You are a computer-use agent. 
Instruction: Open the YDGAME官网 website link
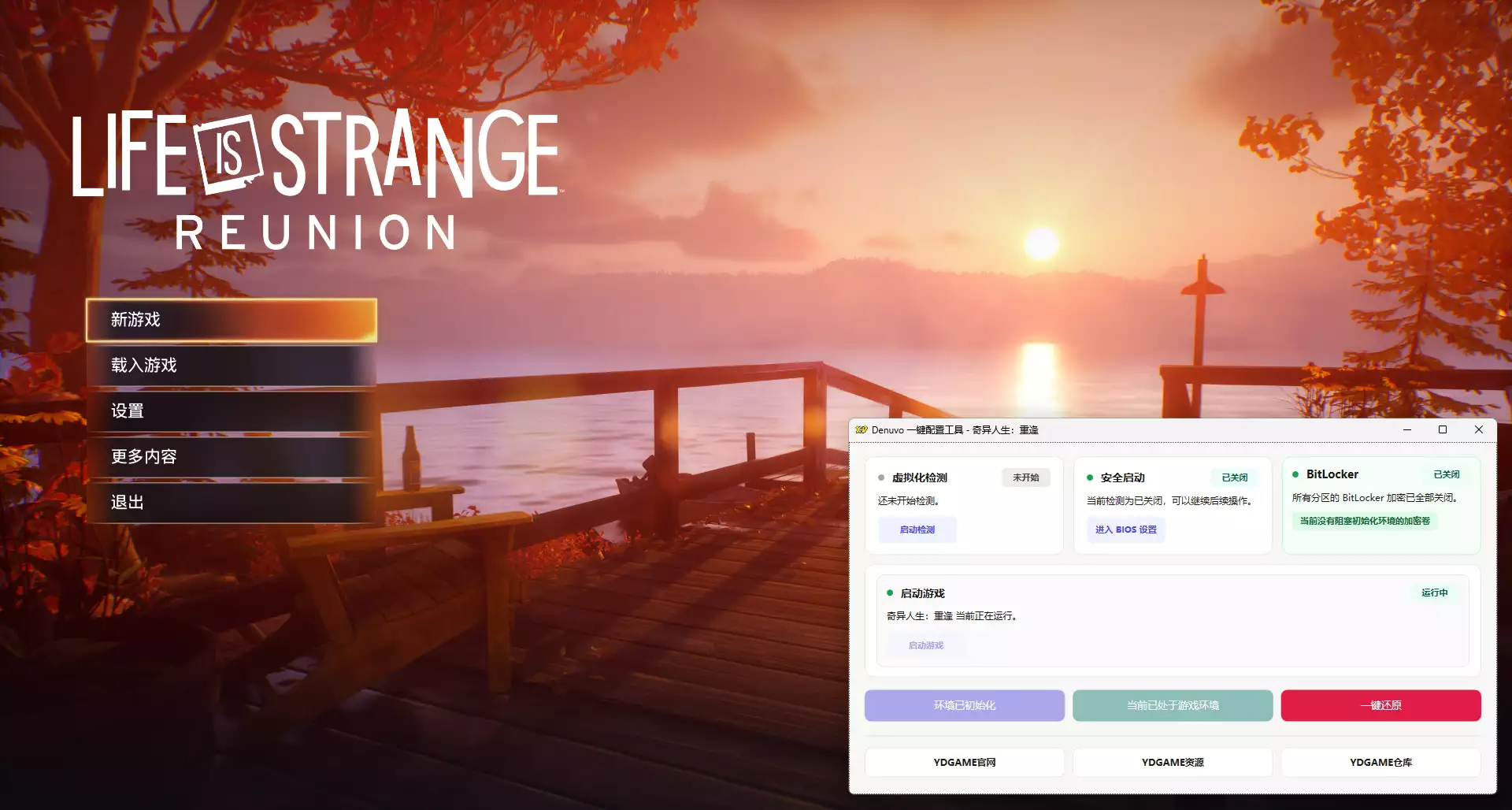[964, 762]
